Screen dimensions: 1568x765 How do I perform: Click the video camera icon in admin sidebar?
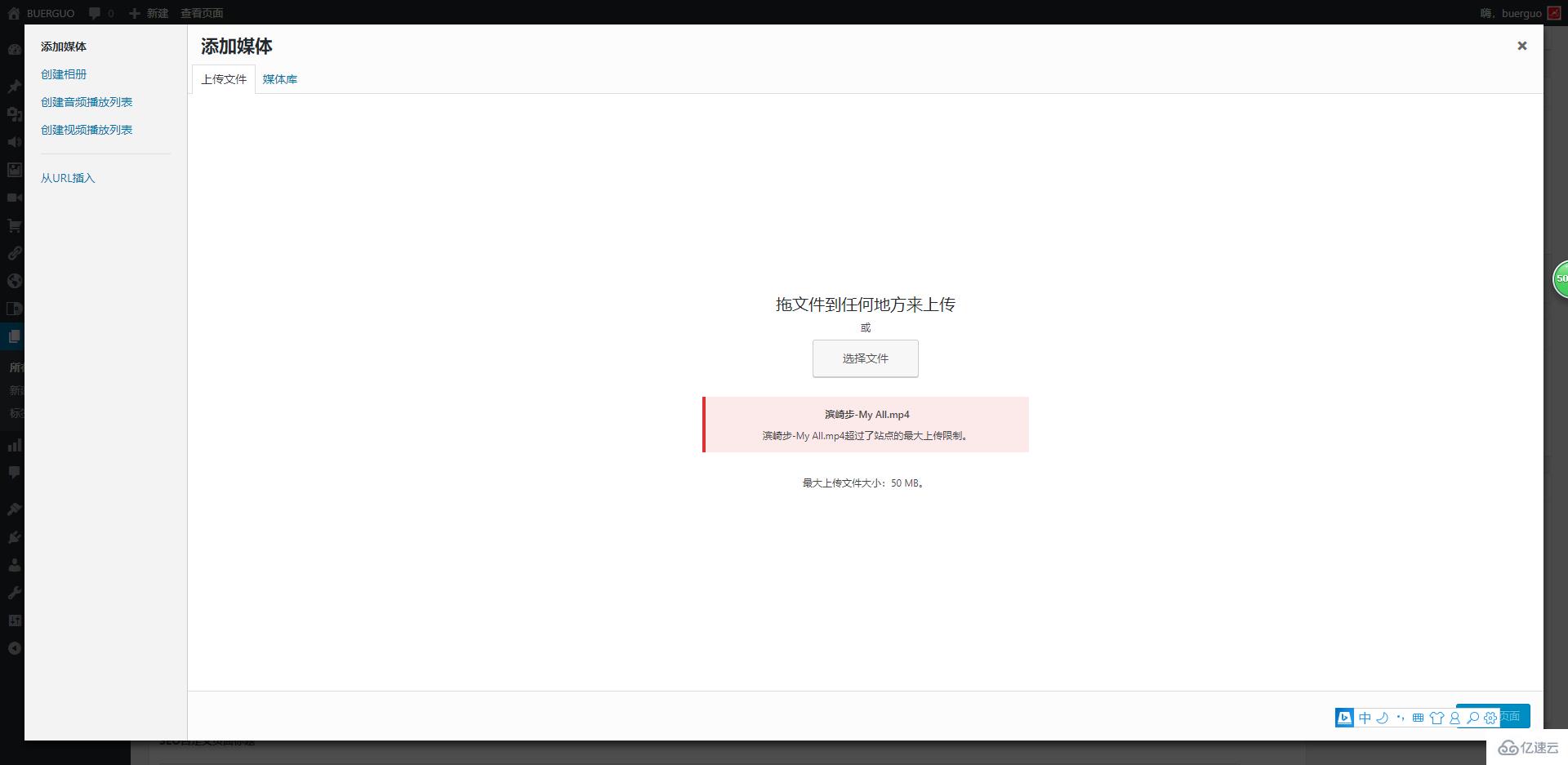tap(14, 198)
